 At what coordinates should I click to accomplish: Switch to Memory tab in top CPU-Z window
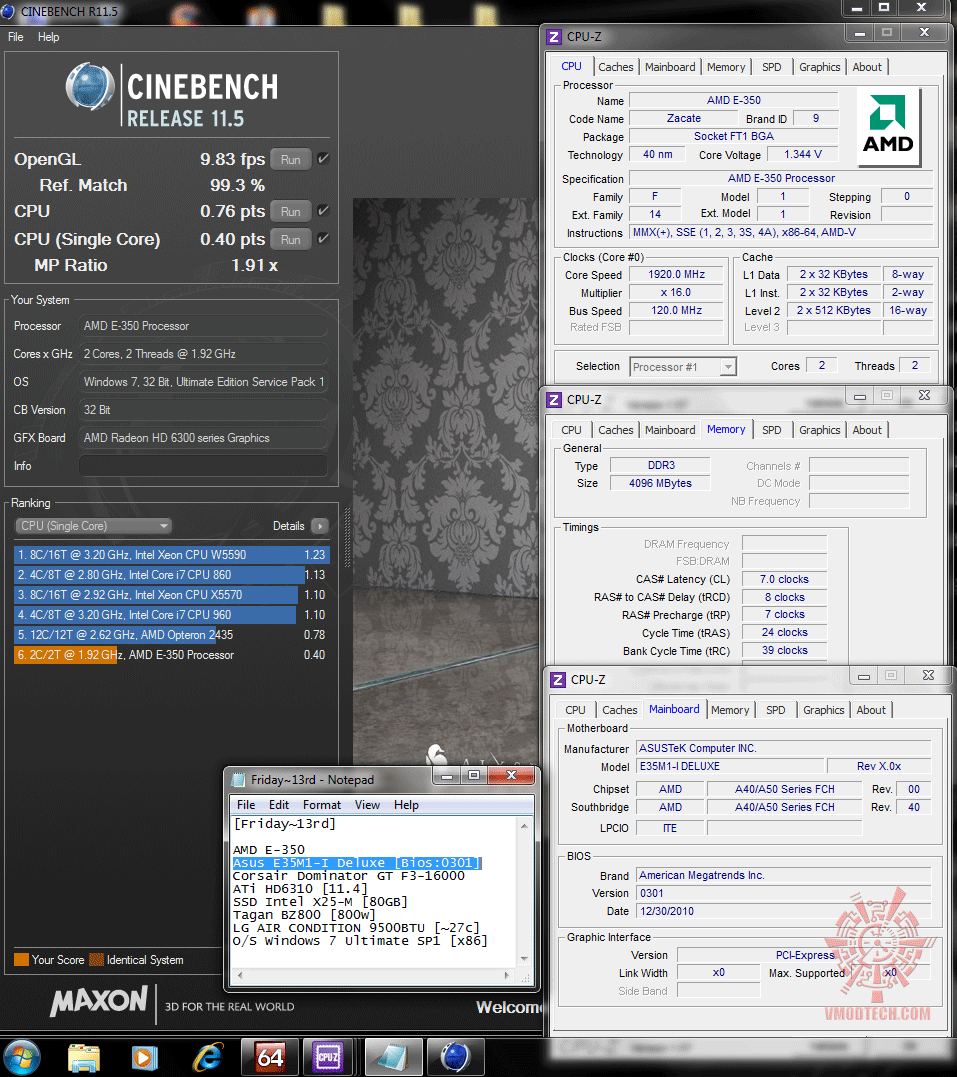coord(725,67)
